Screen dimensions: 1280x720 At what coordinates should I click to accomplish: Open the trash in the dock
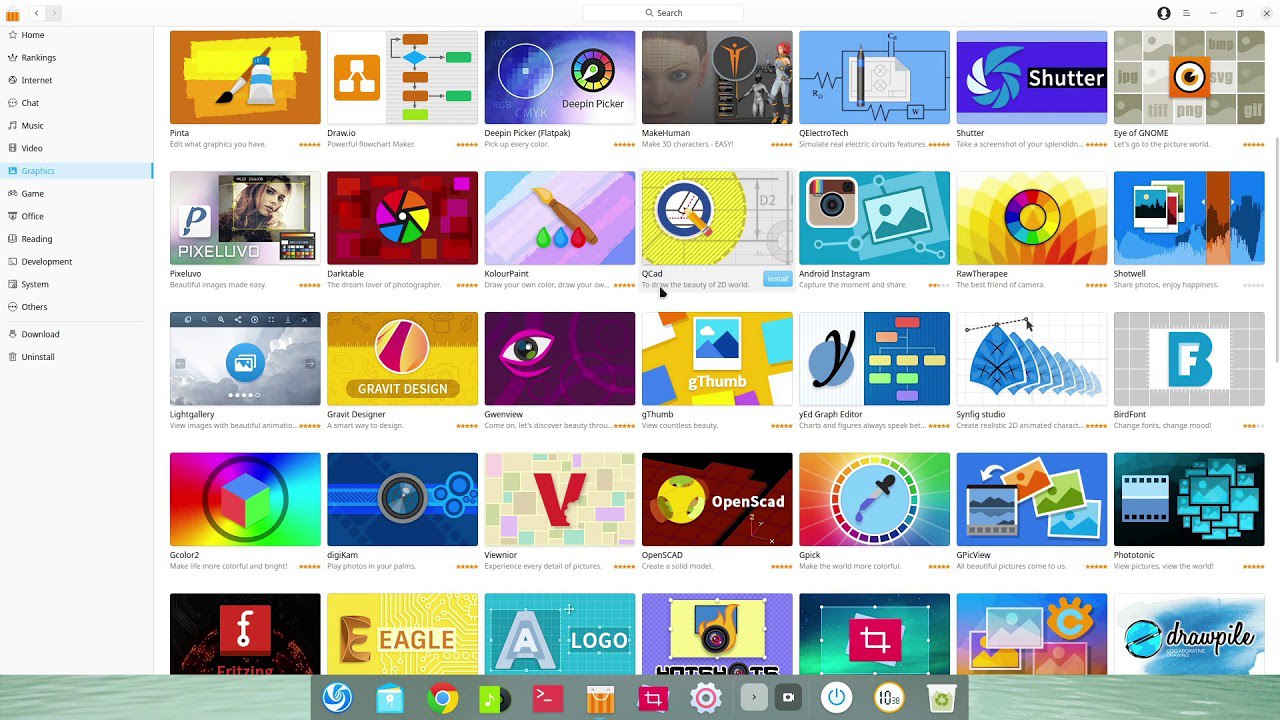pyautogui.click(x=942, y=698)
